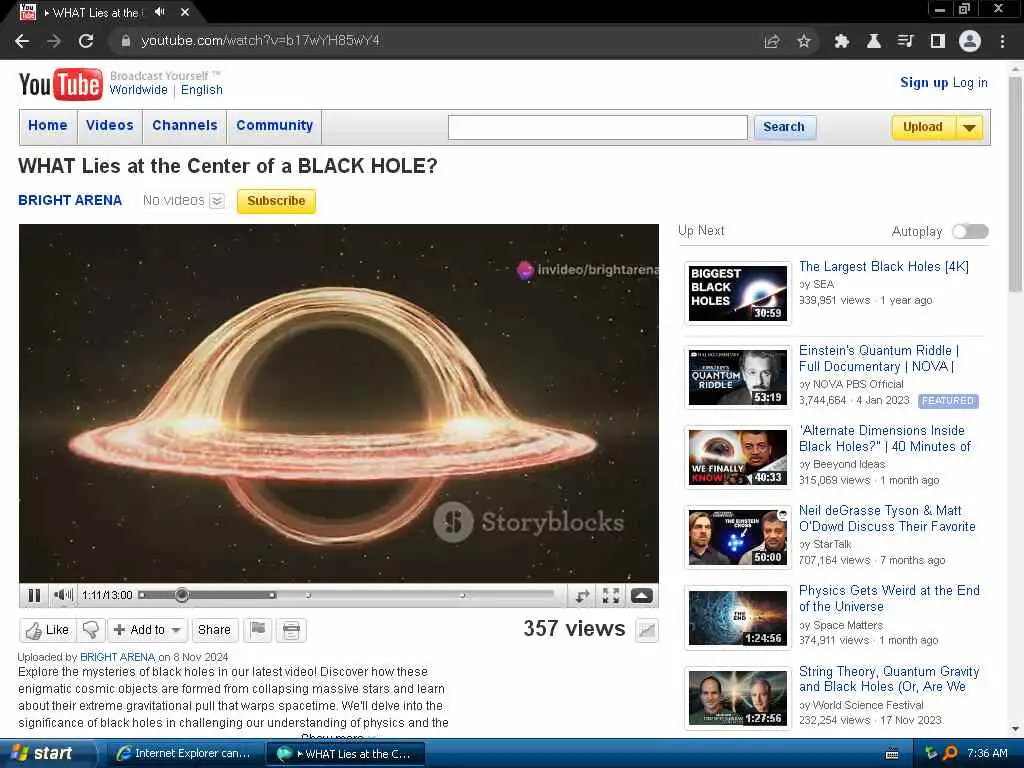Bookmark this page with the star icon
Image resolution: width=1024 pixels, height=768 pixels.
804,41
